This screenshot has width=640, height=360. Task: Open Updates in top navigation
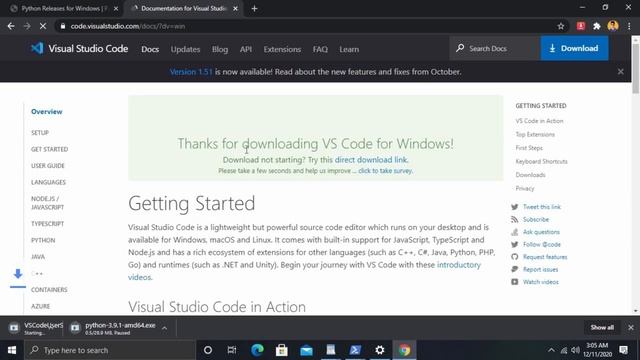click(x=185, y=49)
